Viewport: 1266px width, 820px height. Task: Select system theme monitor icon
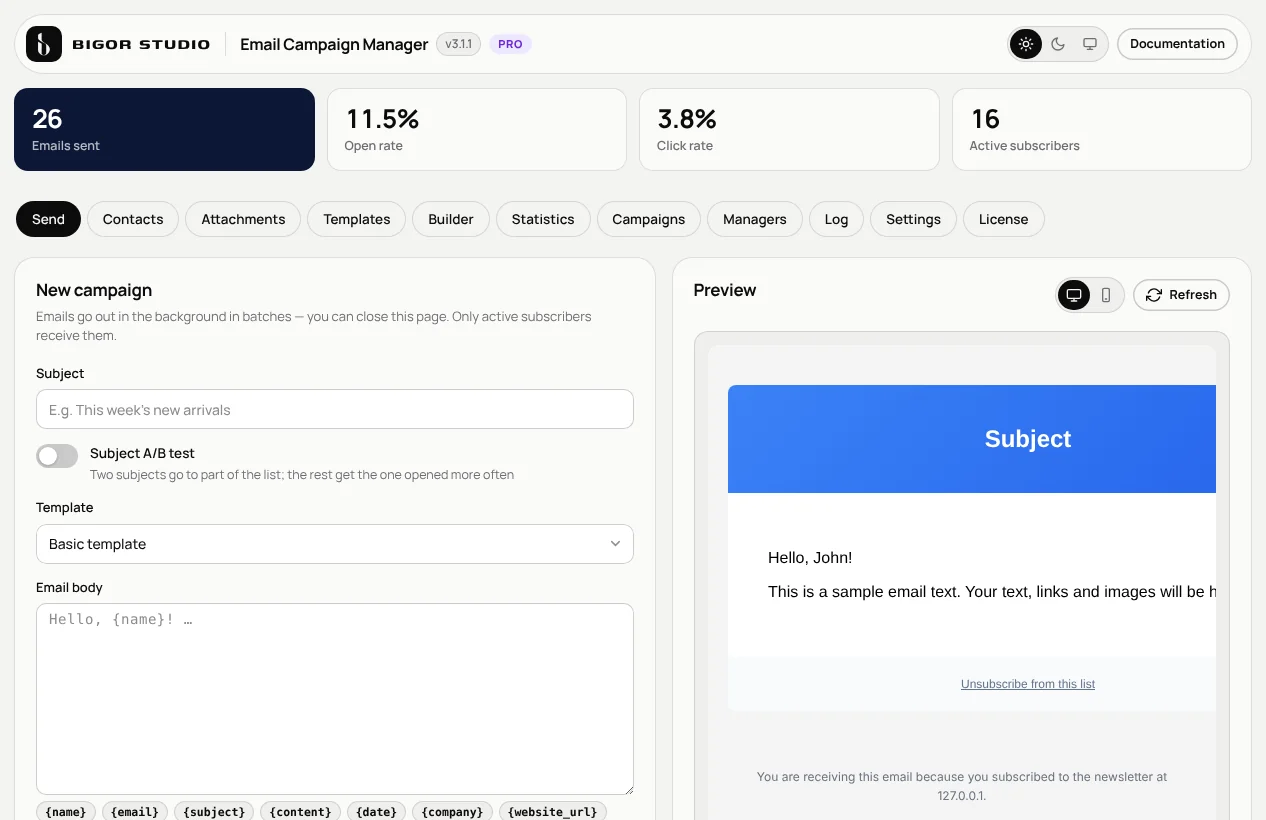click(1090, 44)
